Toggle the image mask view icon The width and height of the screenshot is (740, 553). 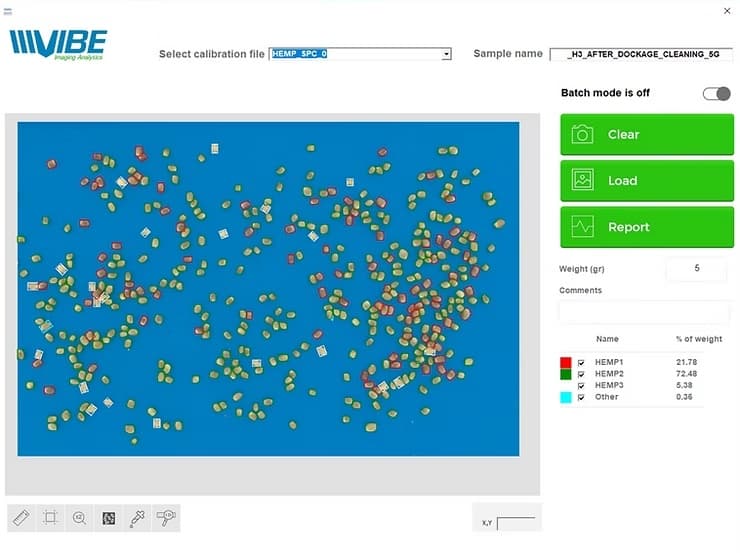[x=109, y=517]
